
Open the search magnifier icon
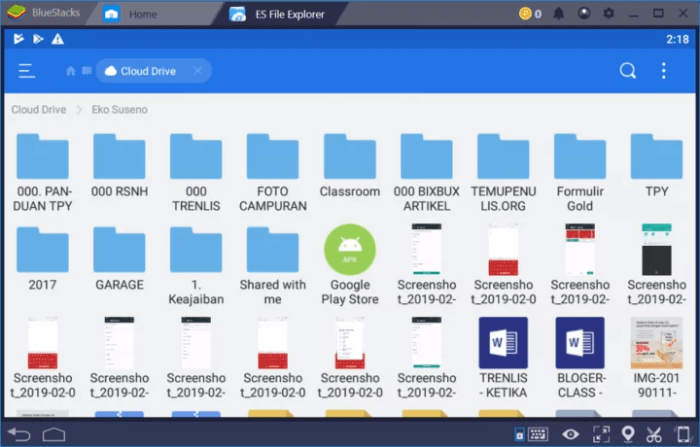click(627, 71)
